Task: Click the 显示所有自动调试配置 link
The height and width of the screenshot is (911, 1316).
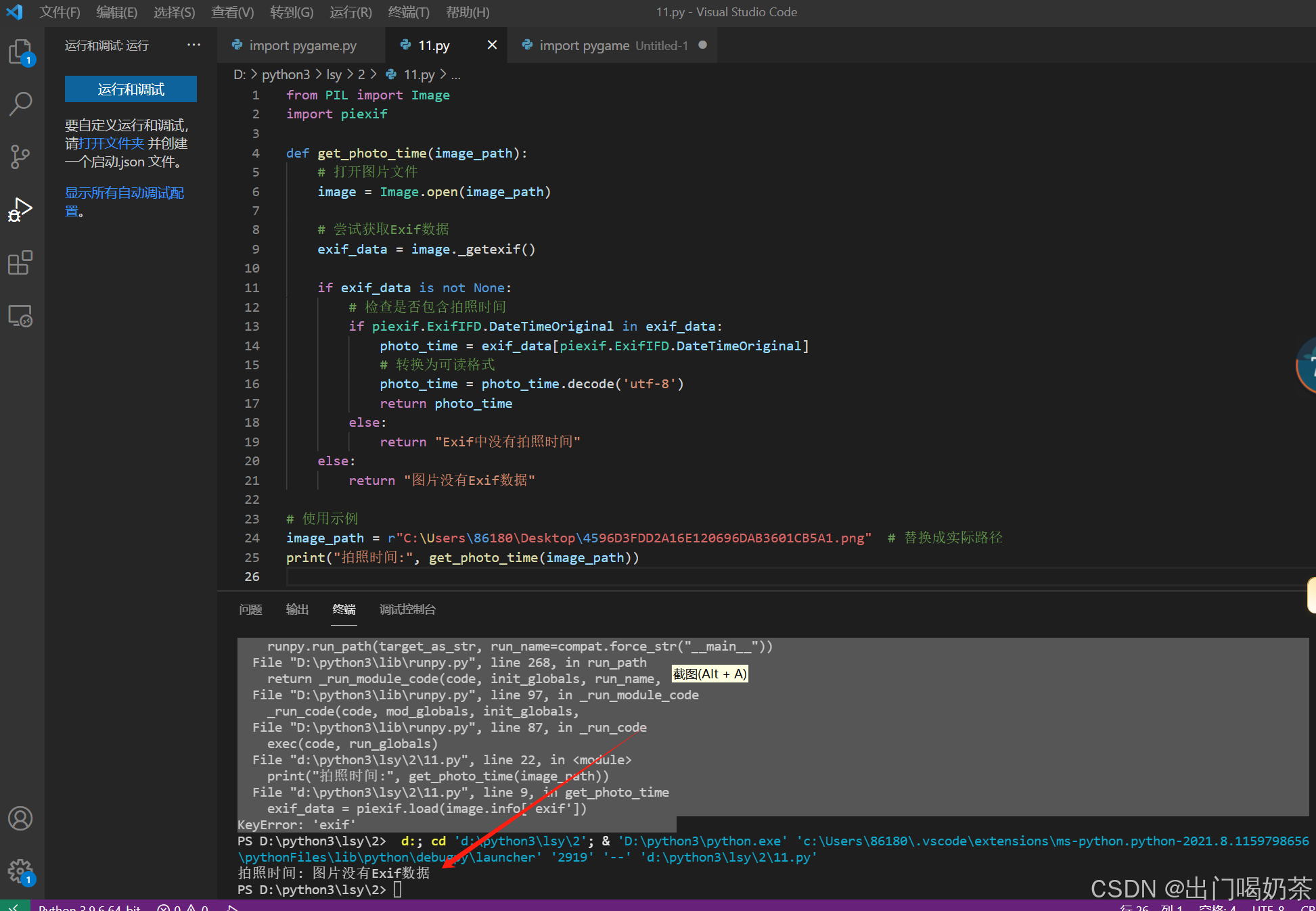Action: click(x=124, y=193)
